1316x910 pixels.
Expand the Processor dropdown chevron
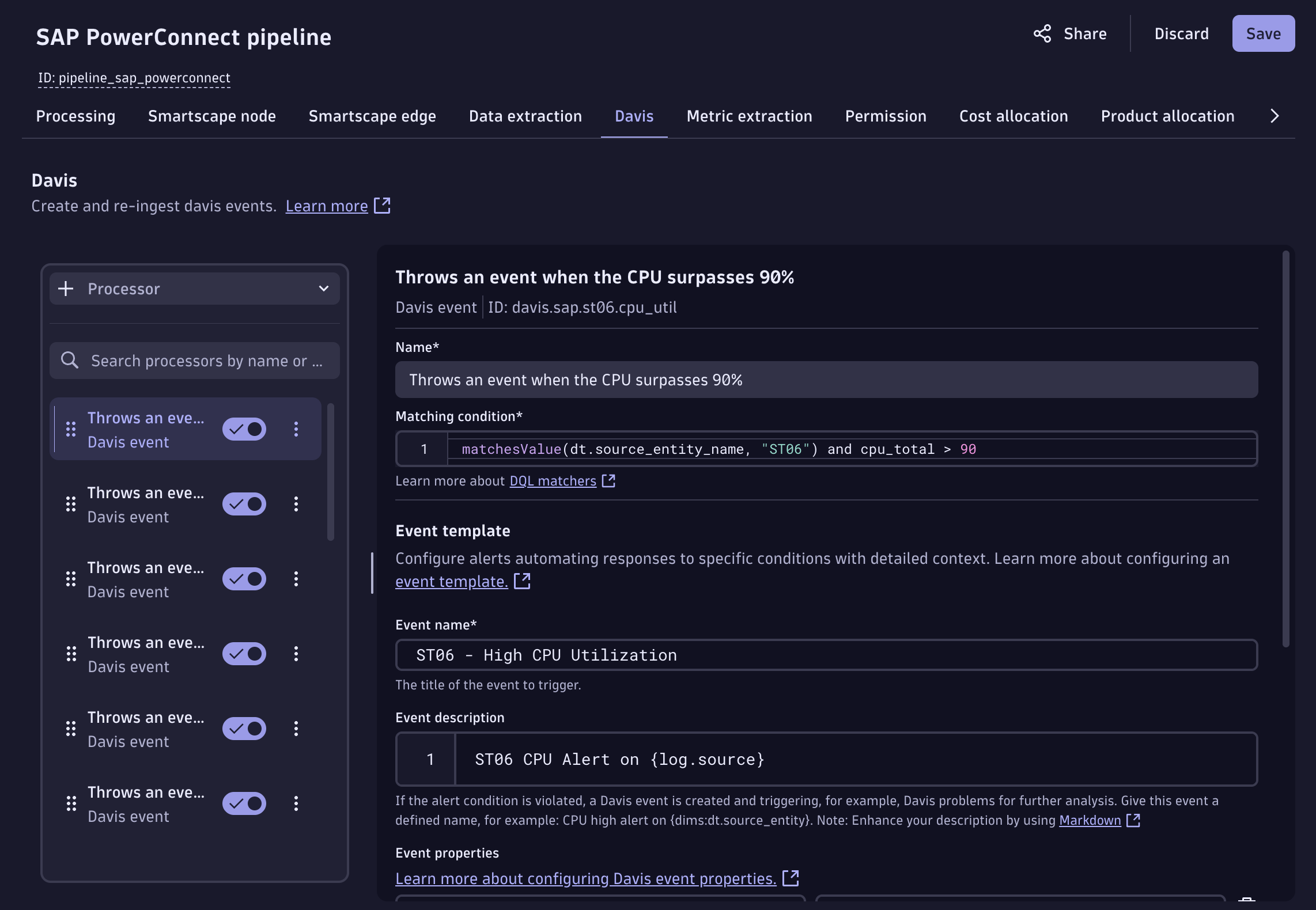324,289
